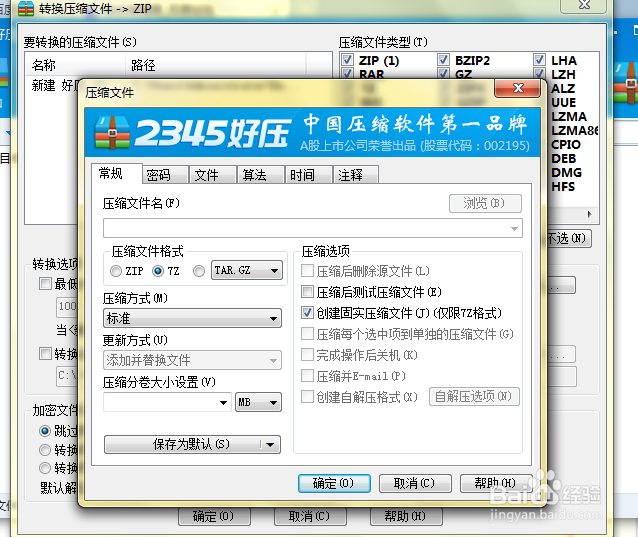Toggle the LZH type checkbox
The height and width of the screenshot is (537, 638).
539,74
